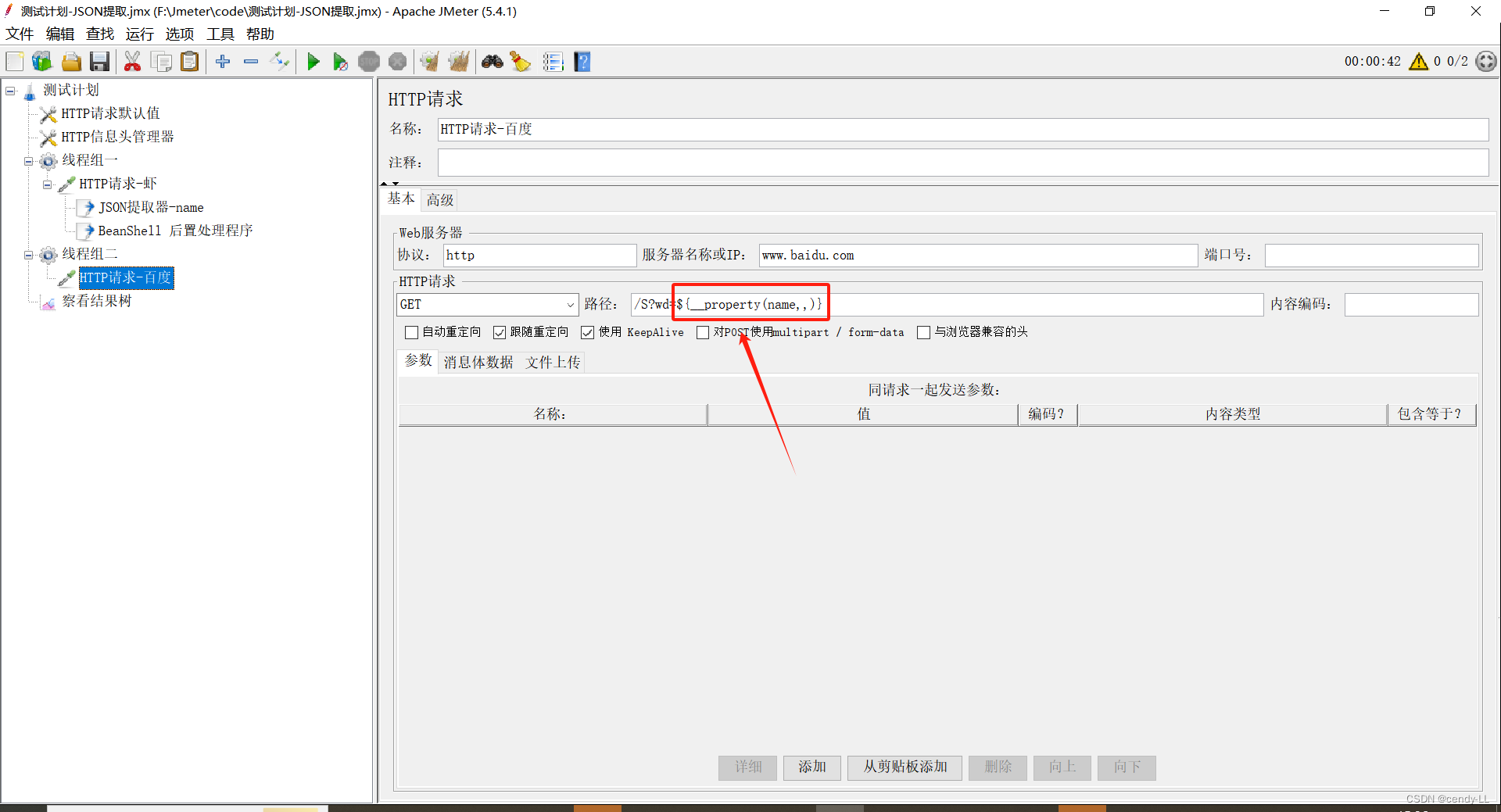Select HTTP请求-百度 tree node
This screenshot has width=1501, height=812.
126,278
